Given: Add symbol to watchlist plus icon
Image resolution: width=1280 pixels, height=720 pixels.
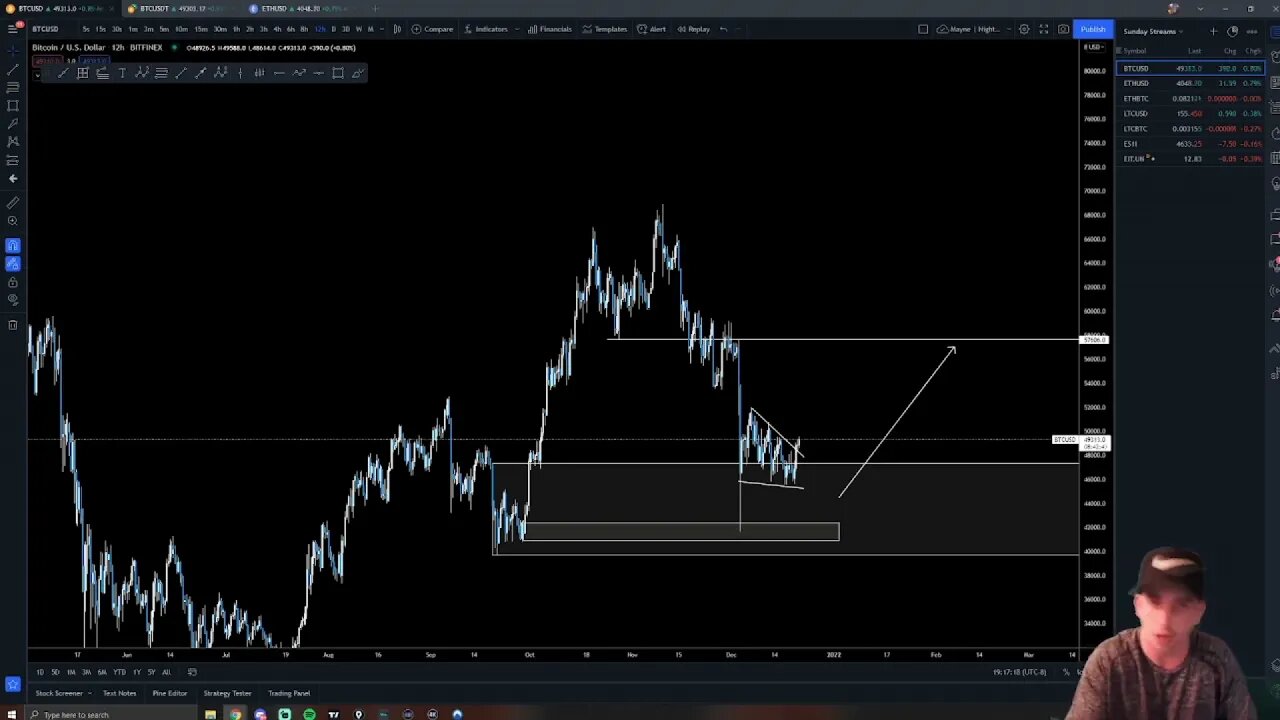Looking at the screenshot, I should (1213, 31).
